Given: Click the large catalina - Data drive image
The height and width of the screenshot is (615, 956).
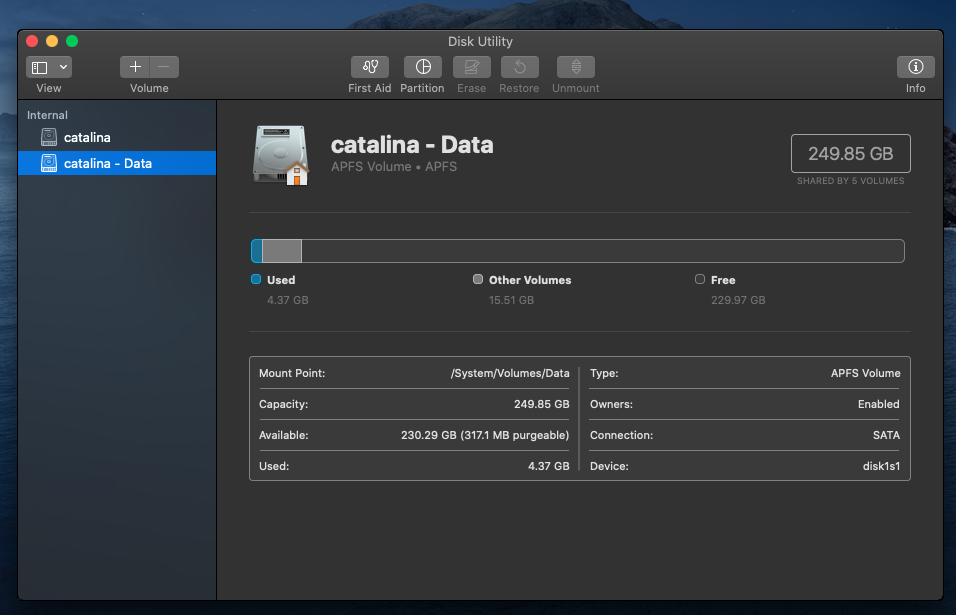Looking at the screenshot, I should [x=281, y=155].
